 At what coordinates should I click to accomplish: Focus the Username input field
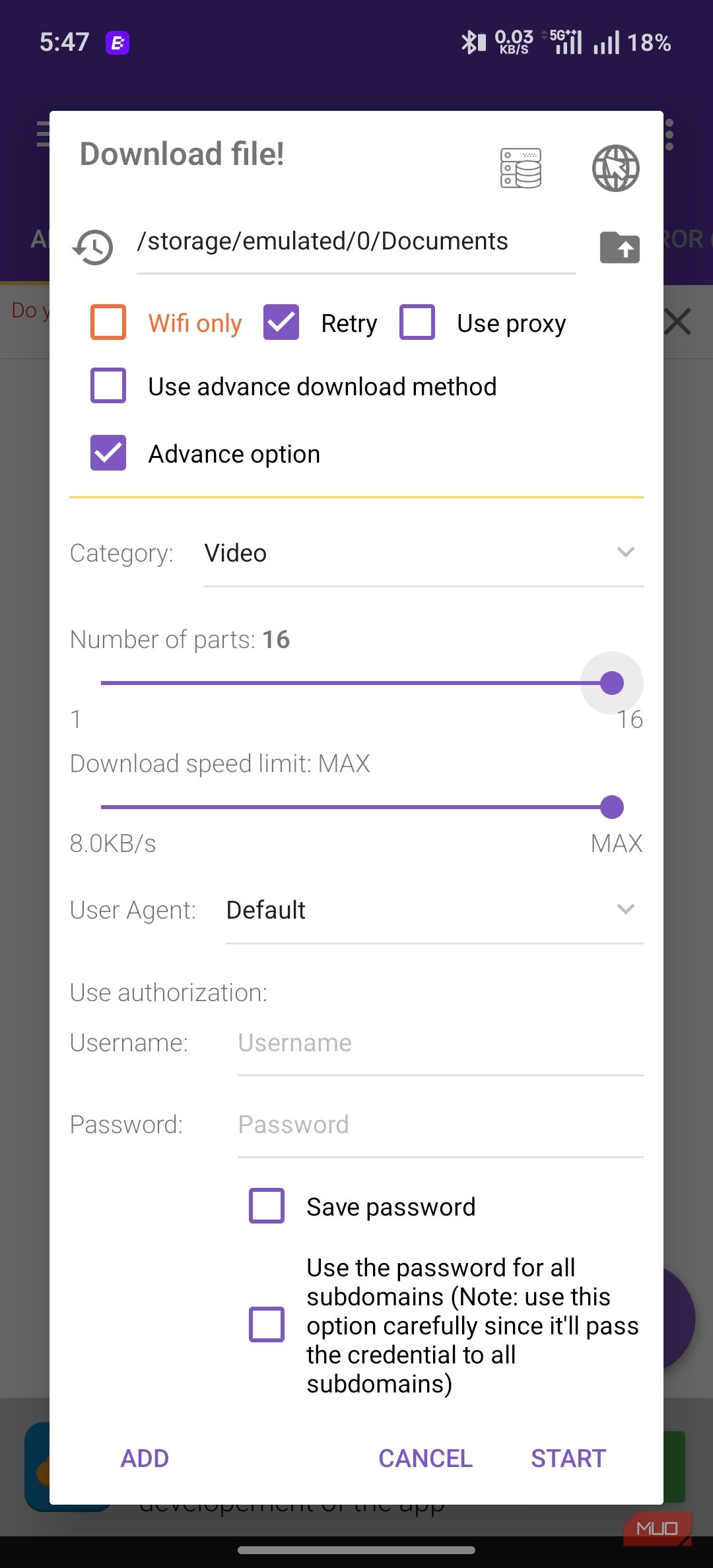(x=440, y=1043)
